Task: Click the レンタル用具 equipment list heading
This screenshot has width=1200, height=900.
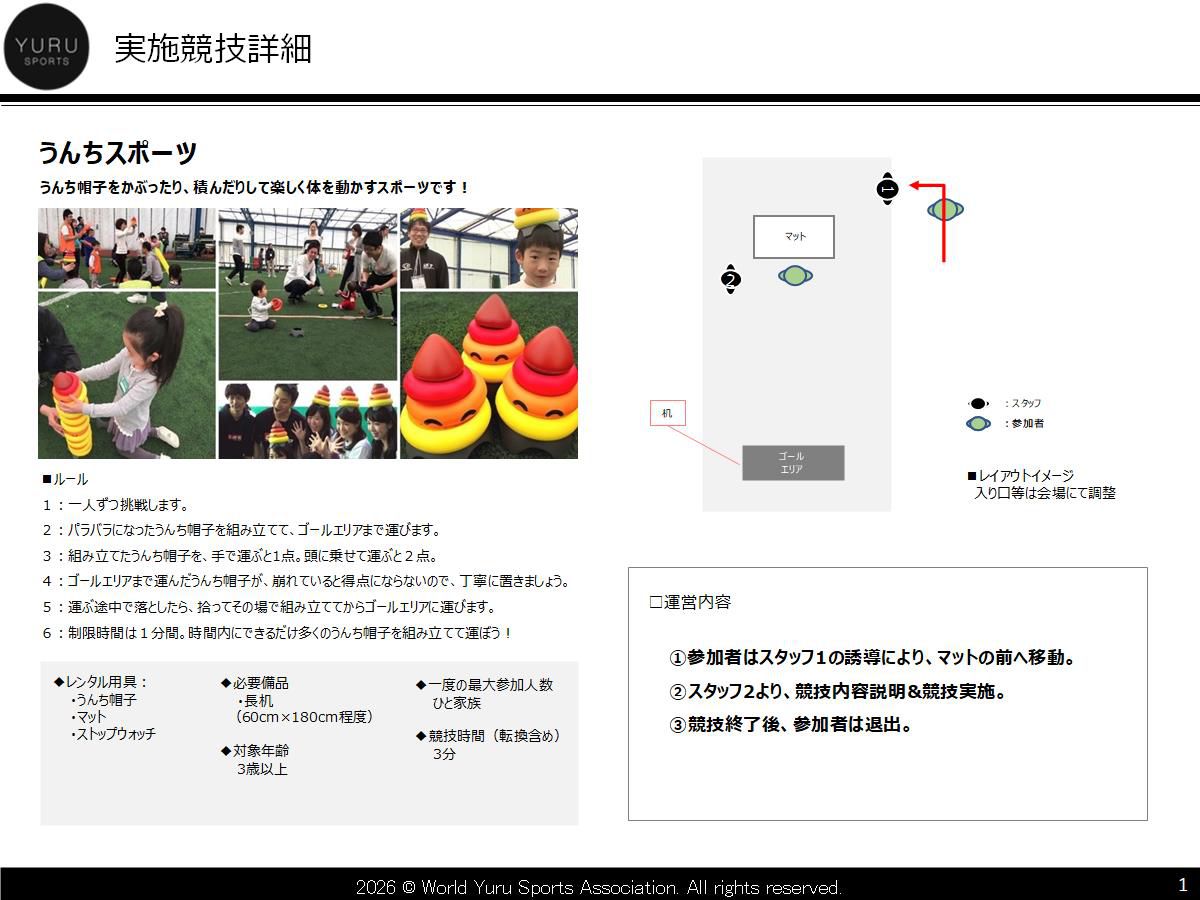Action: 101,683
